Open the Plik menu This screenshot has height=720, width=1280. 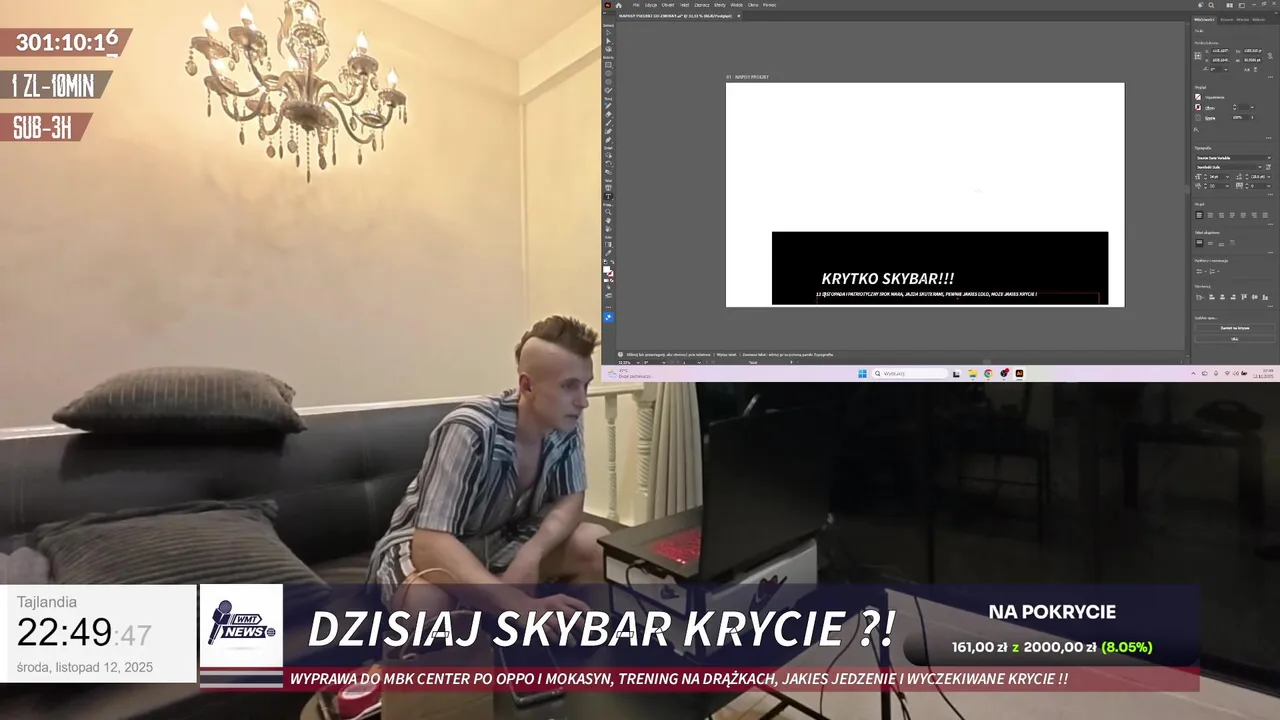pyautogui.click(x=636, y=5)
